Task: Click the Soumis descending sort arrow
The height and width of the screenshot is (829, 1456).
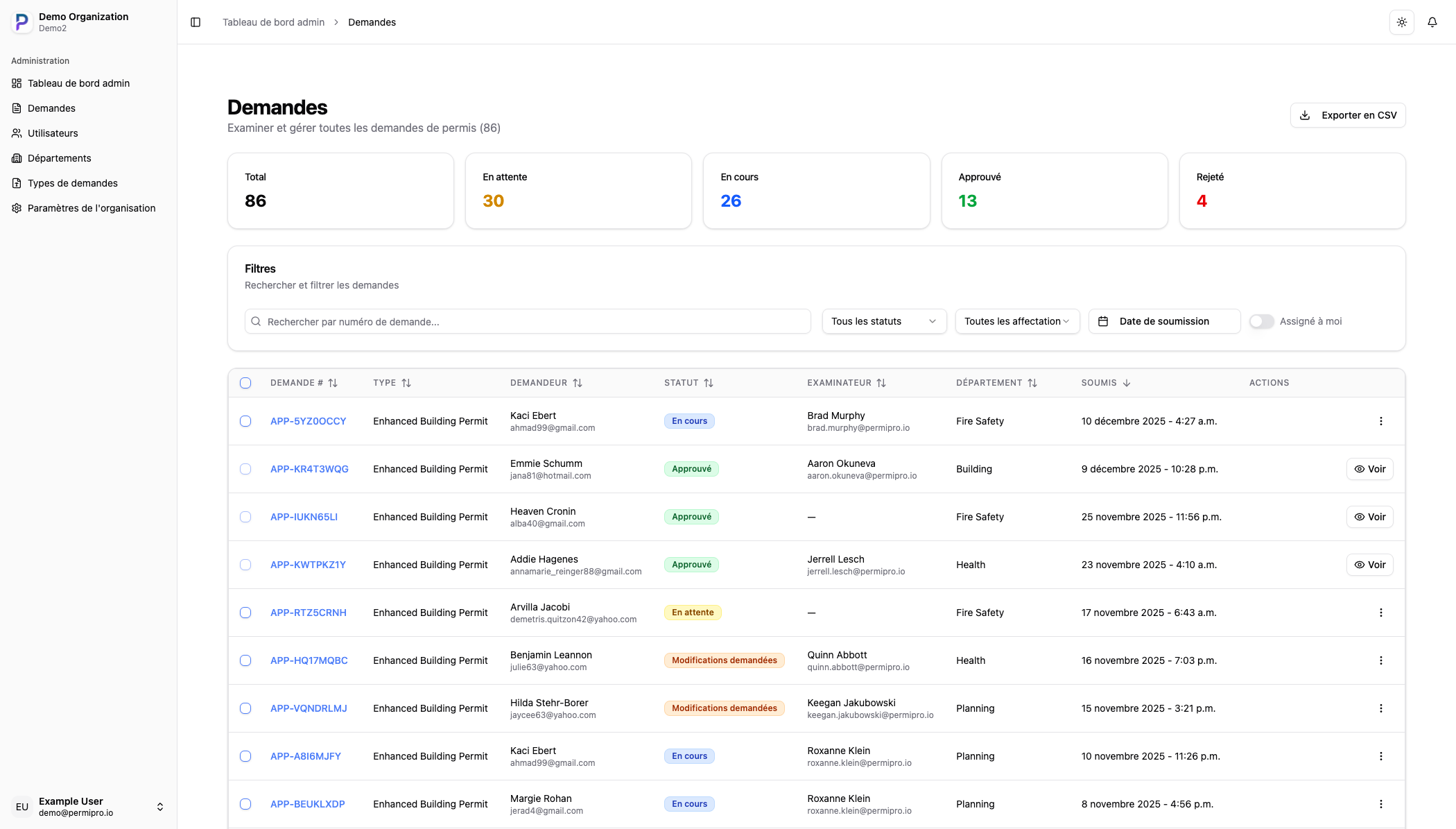Action: (x=1127, y=383)
